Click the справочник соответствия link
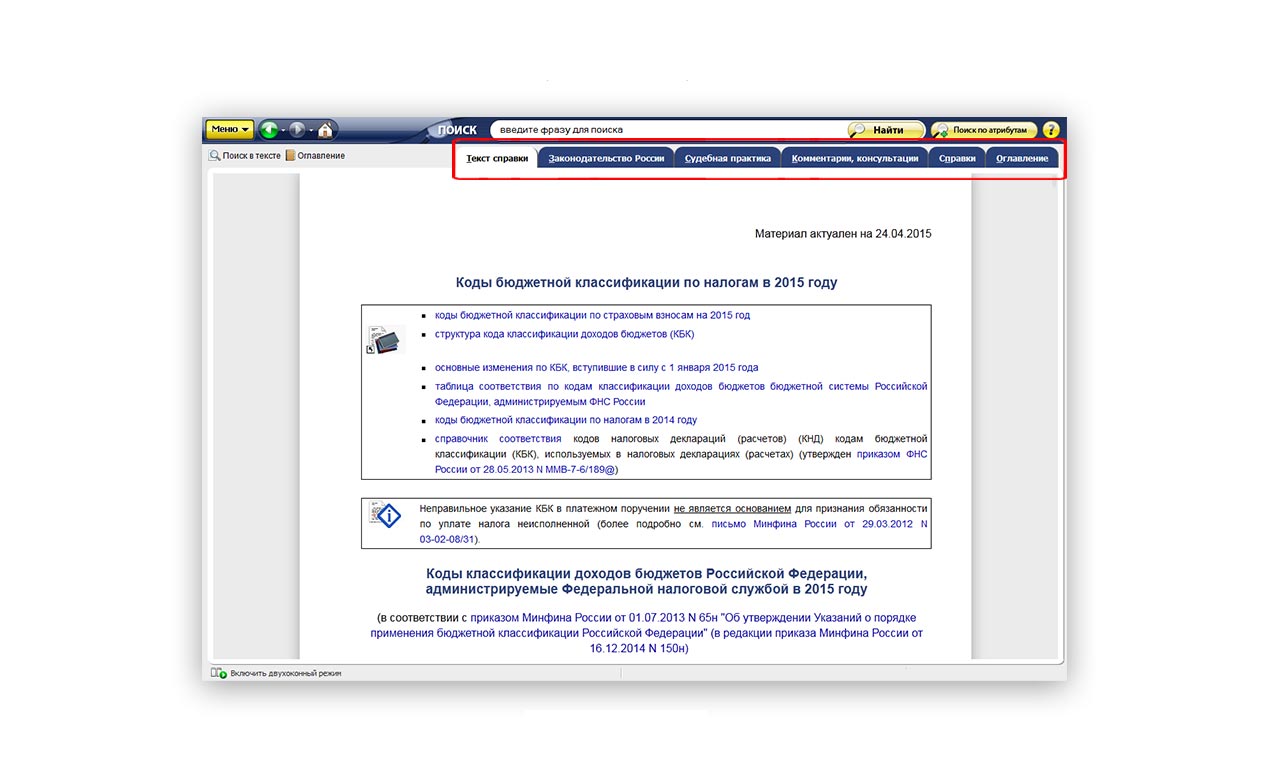The image size is (1266, 781). 498,439
